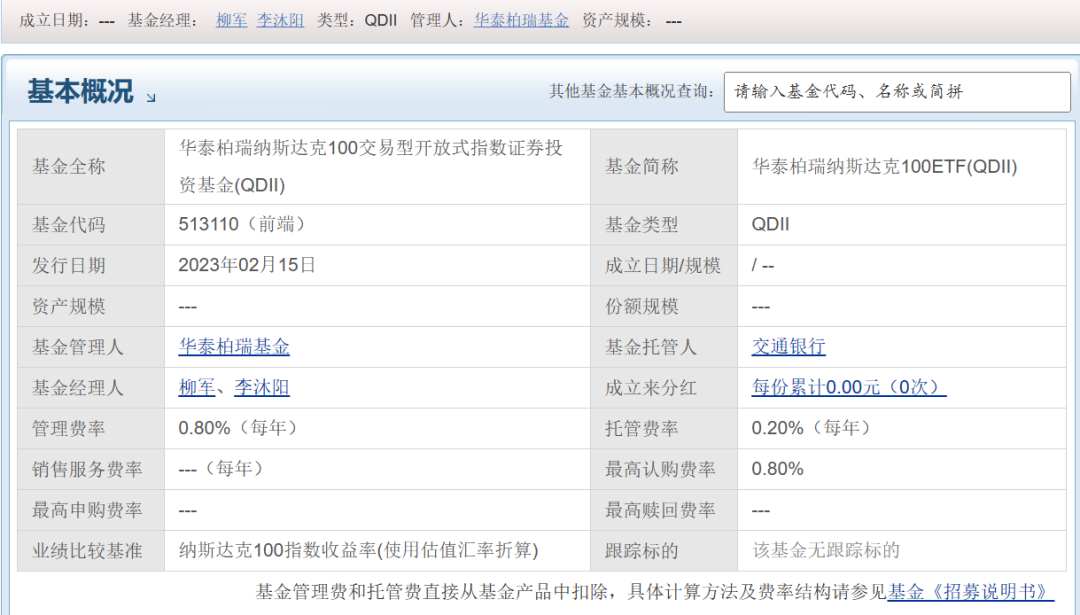Open 每份累计0.00元（0次） dividend link
The image size is (1080, 615).
tap(849, 387)
